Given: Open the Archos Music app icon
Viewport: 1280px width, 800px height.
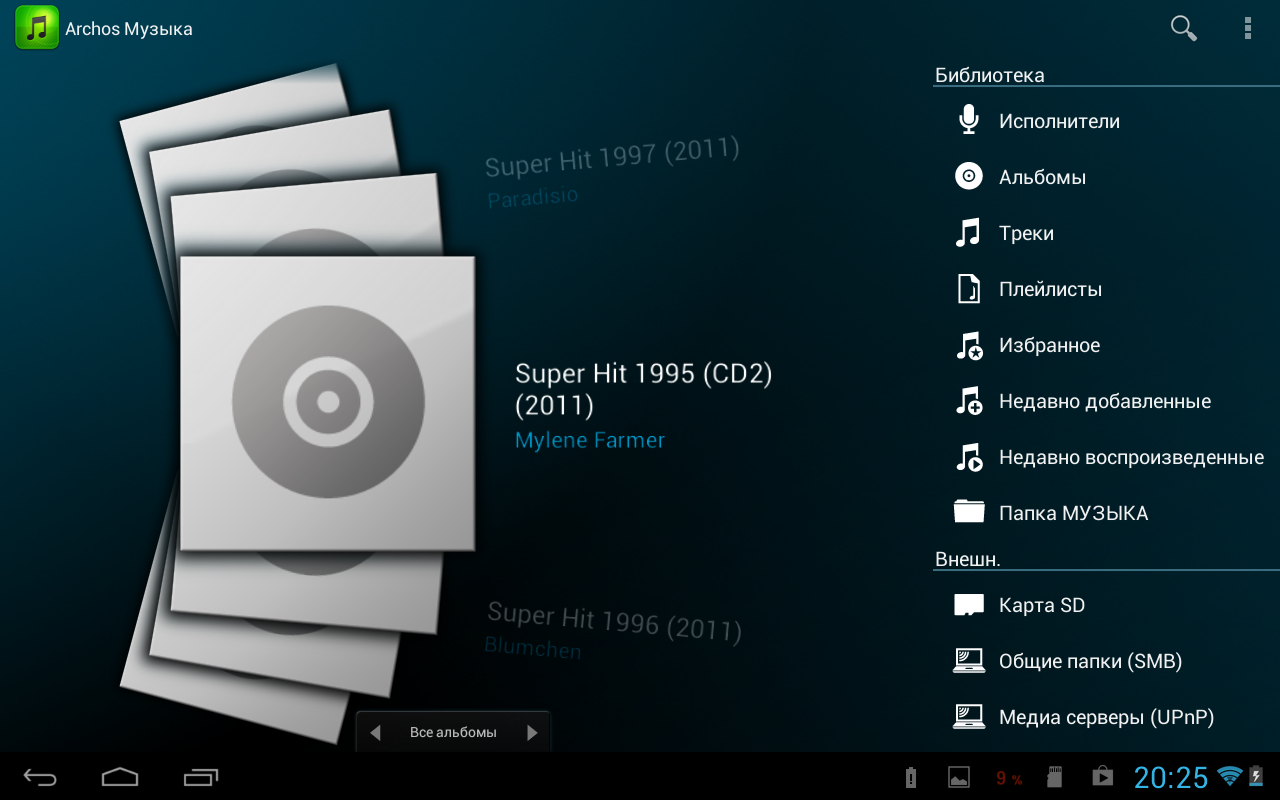Looking at the screenshot, I should click(x=37, y=28).
